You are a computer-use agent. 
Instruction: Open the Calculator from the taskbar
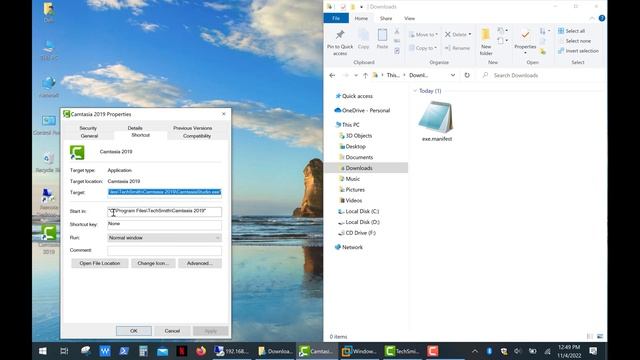point(143,351)
